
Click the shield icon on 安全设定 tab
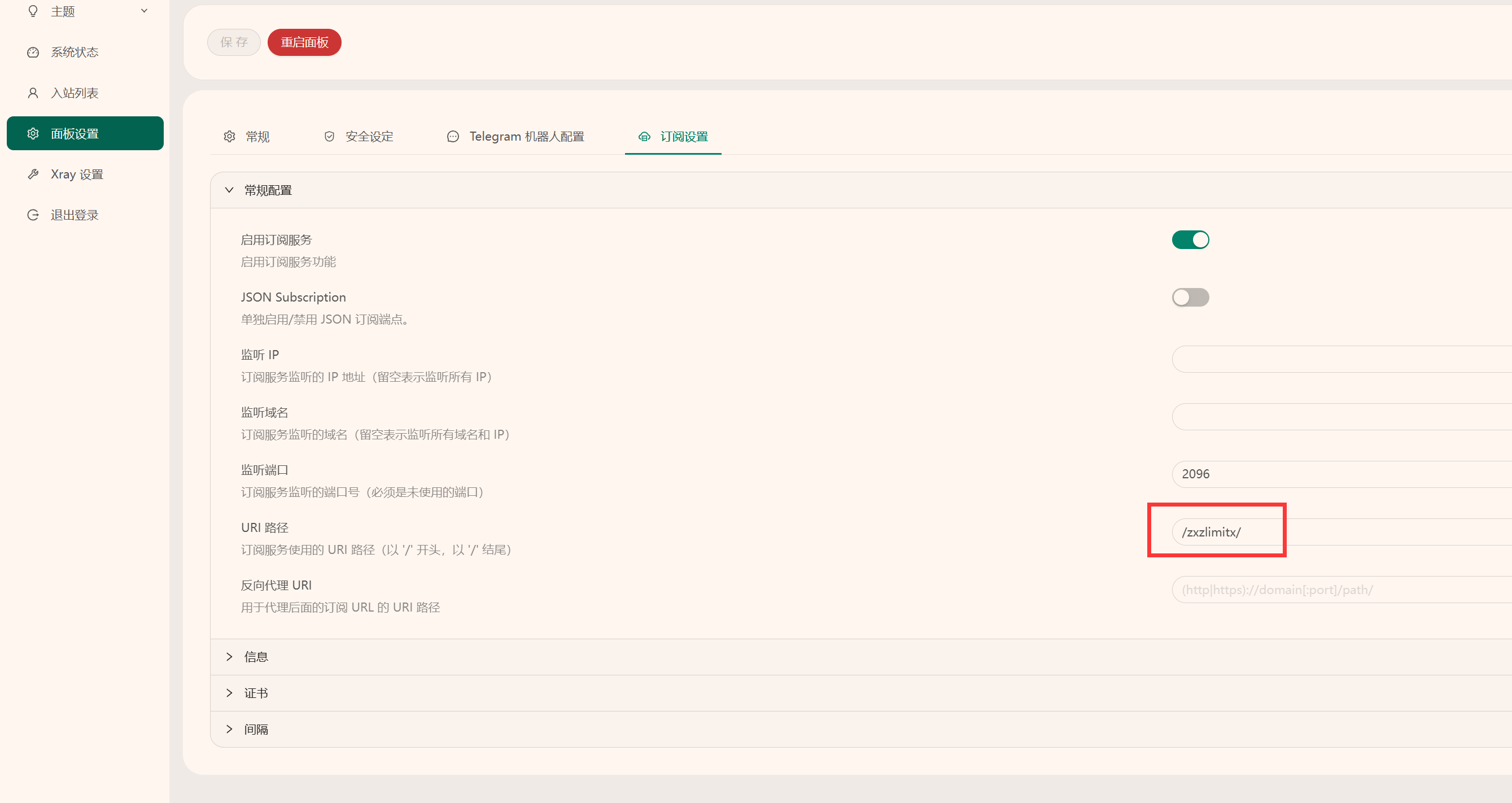(x=329, y=136)
